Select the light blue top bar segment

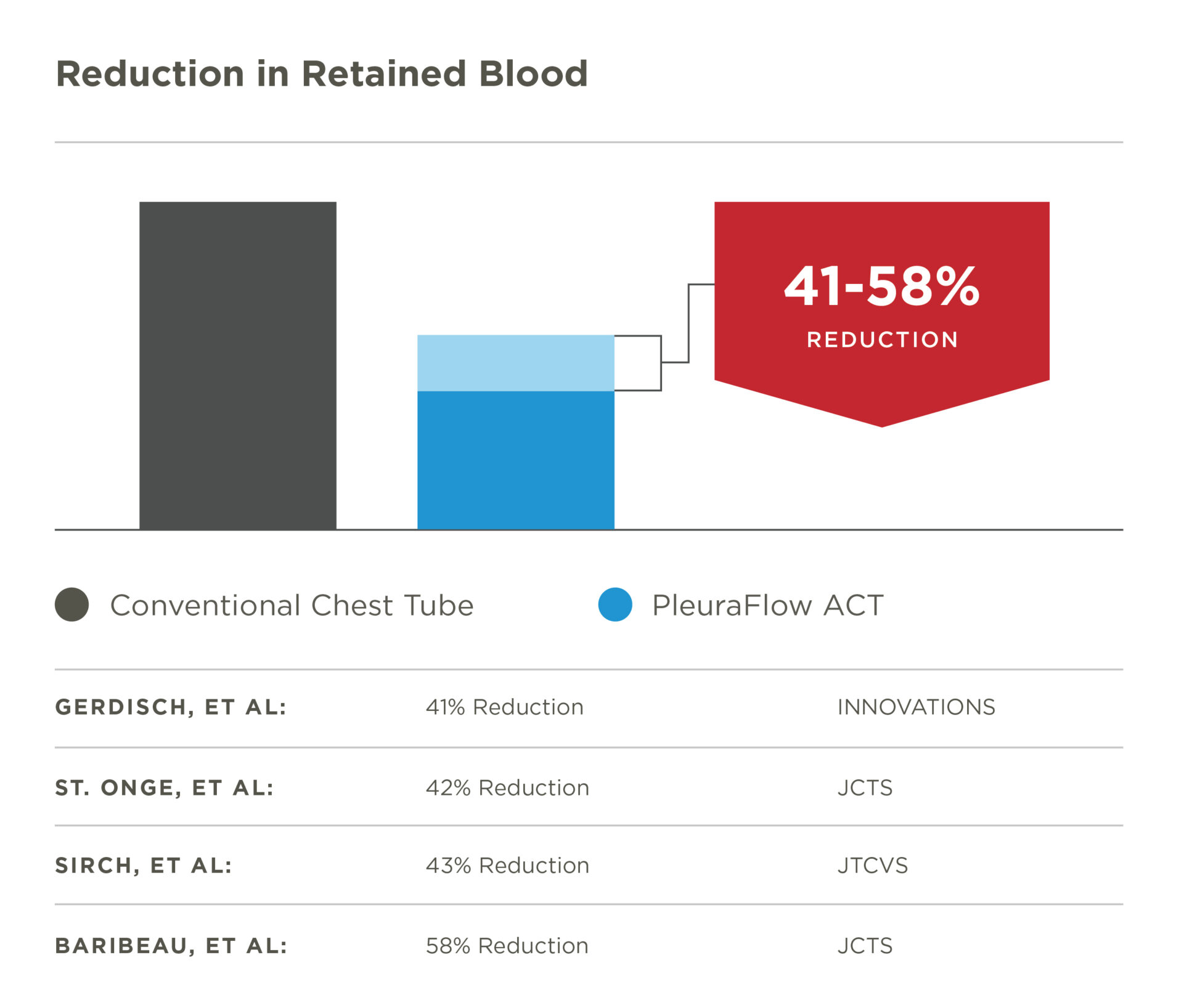point(515,363)
